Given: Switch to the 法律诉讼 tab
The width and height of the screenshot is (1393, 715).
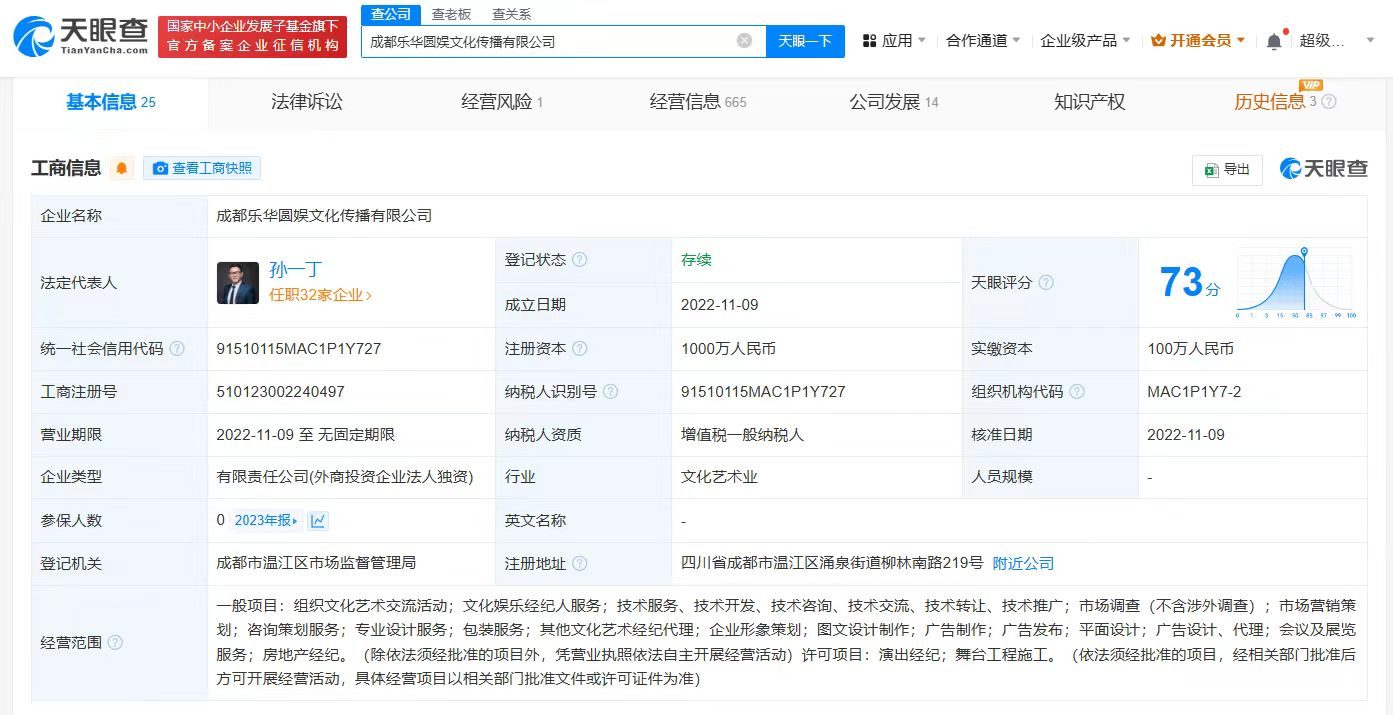Looking at the screenshot, I should click(305, 101).
